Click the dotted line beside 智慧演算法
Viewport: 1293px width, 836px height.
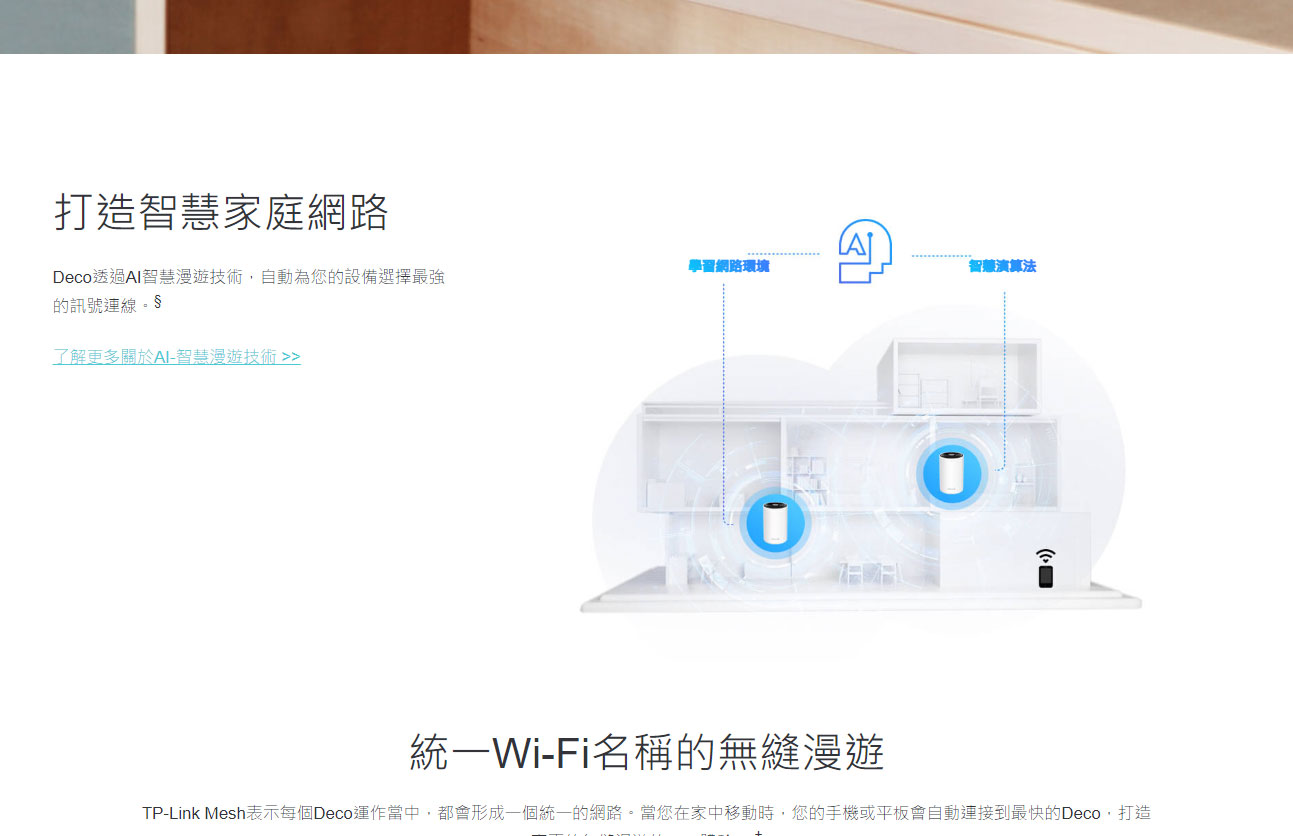[940, 255]
